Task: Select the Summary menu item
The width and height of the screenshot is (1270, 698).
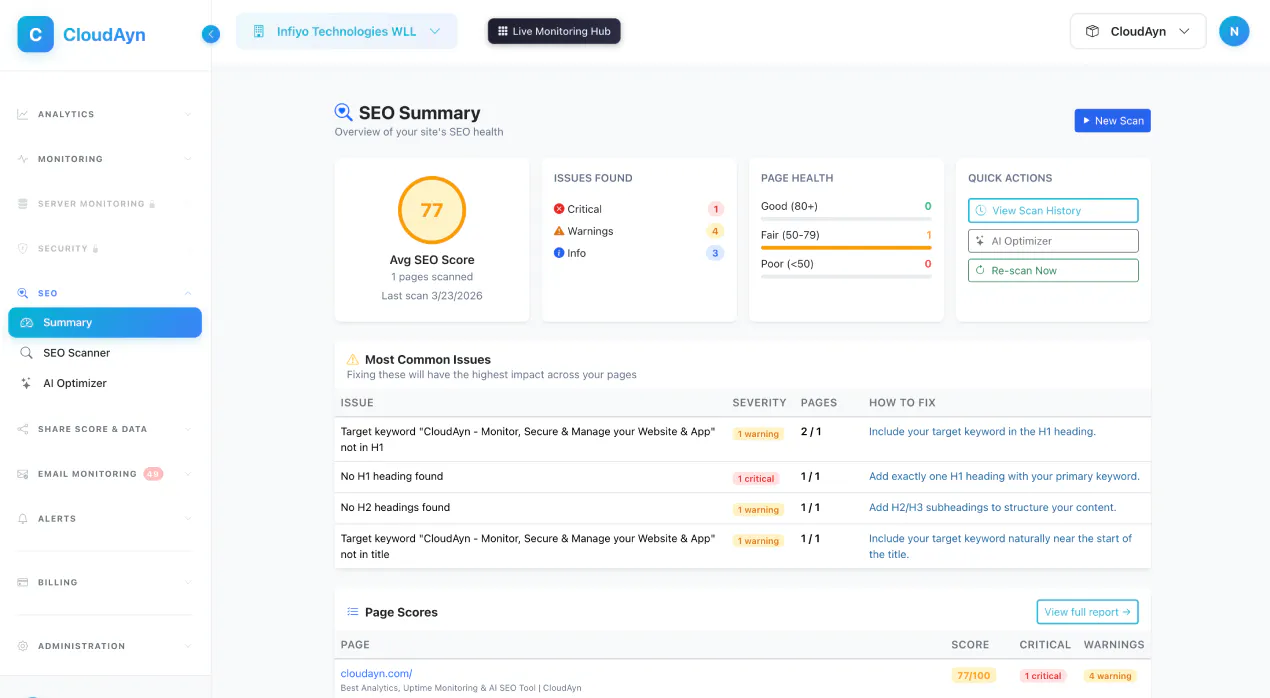Action: point(105,322)
